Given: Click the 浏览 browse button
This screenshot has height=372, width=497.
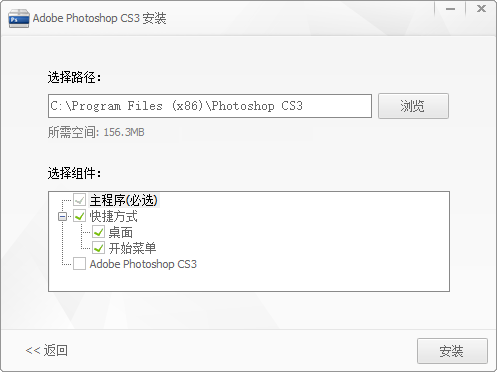Looking at the screenshot, I should [x=413, y=106].
